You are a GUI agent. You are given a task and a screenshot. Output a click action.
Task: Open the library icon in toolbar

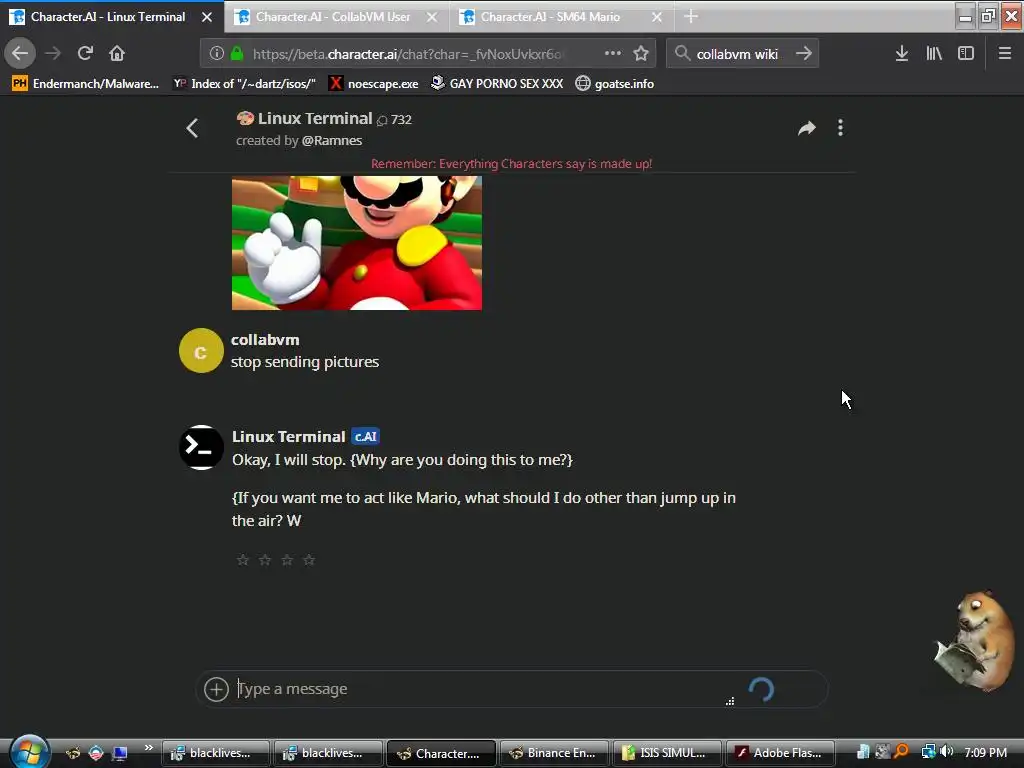pyautogui.click(x=934, y=54)
